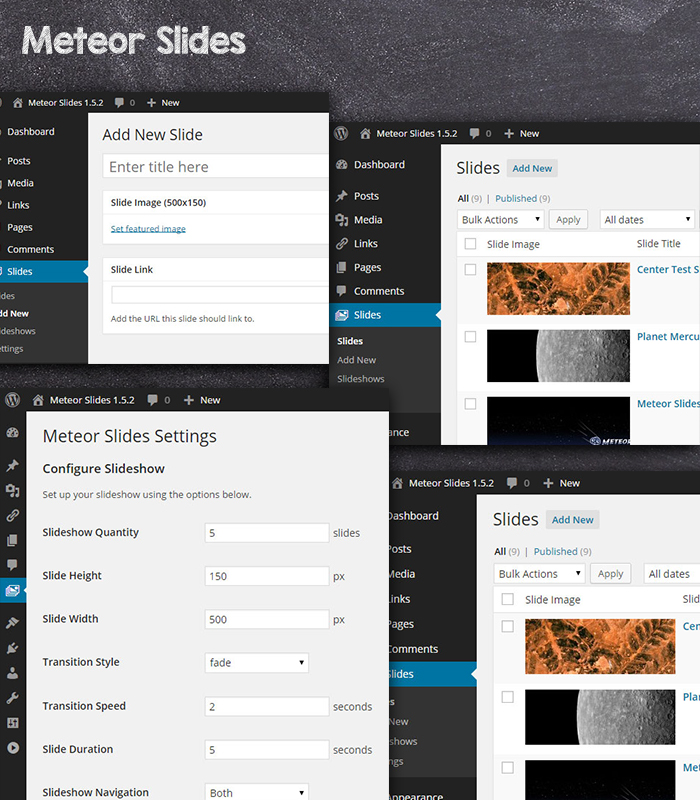Open the Pages icon in the collapsed Settings sidebar
The width and height of the screenshot is (700, 800).
click(x=12, y=540)
